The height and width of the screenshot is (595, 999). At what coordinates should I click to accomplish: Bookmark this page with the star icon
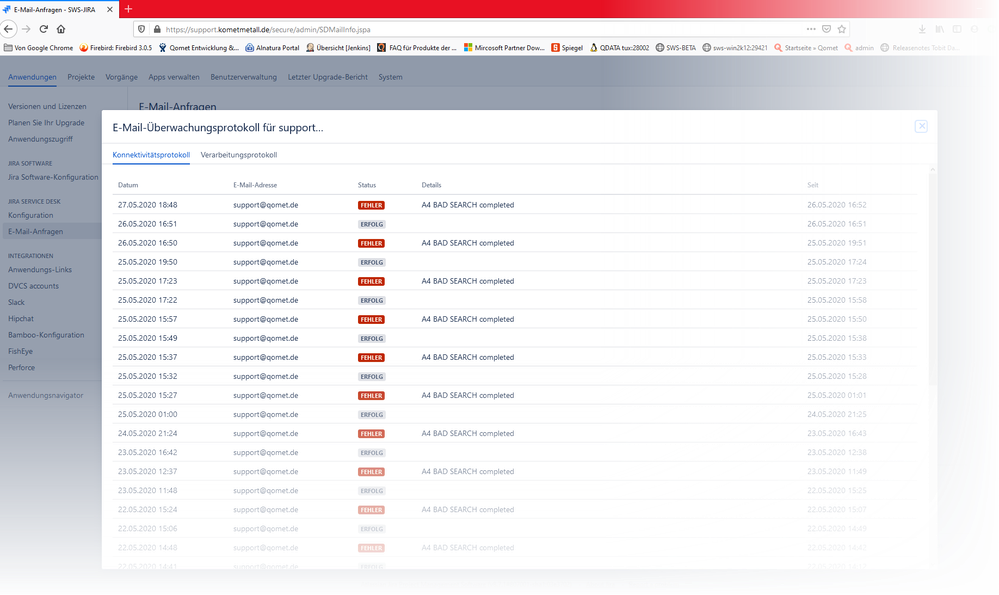coord(842,29)
